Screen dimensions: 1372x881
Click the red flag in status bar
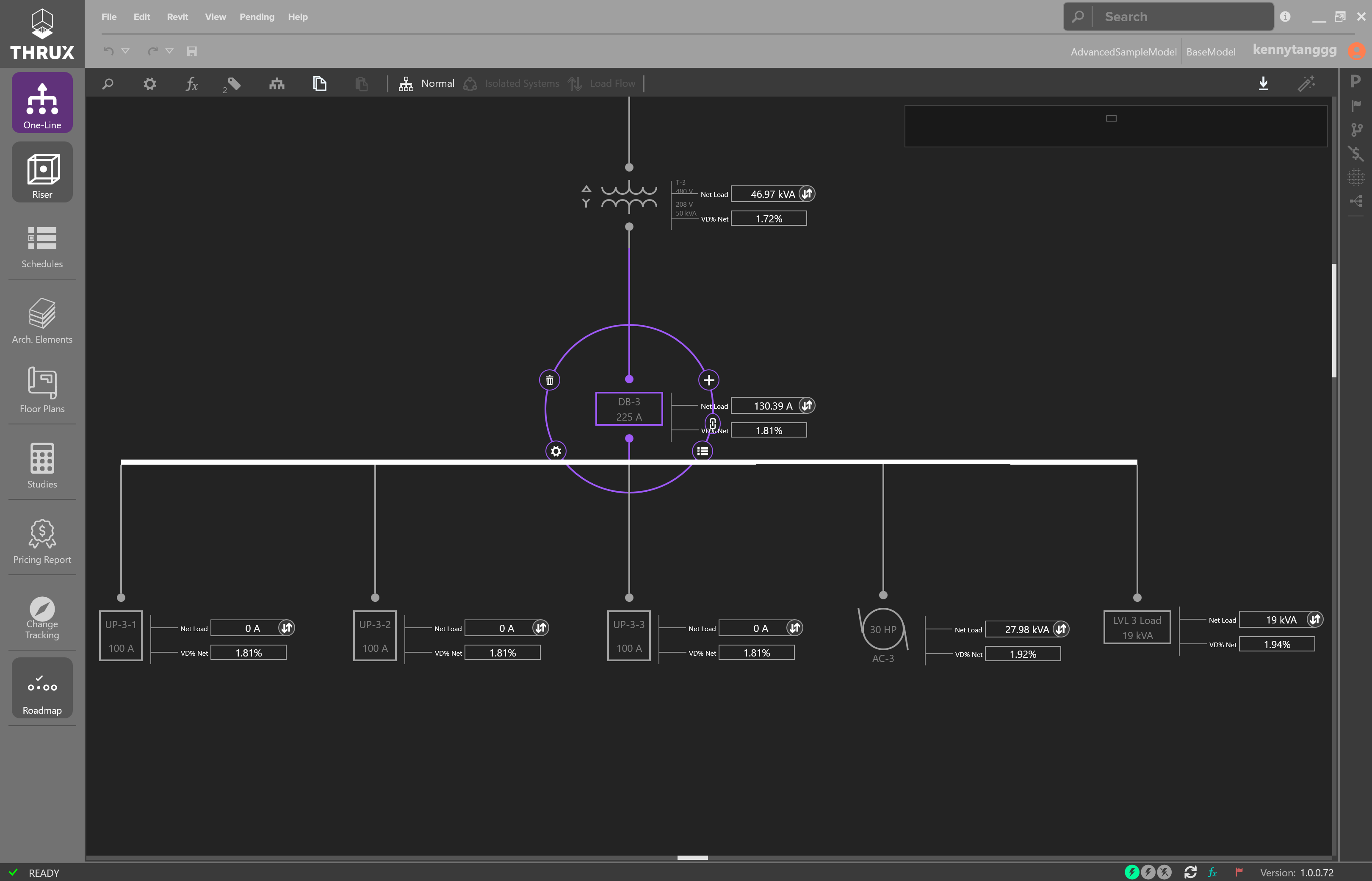pyautogui.click(x=1239, y=873)
